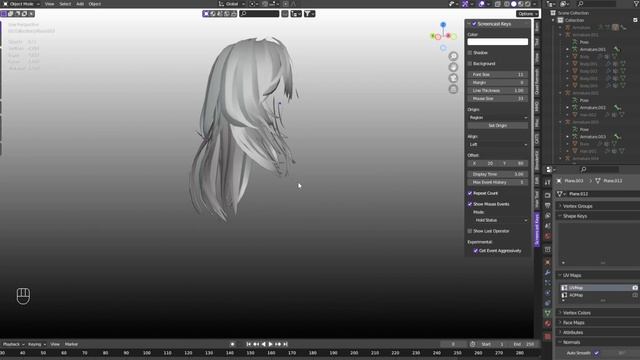Image resolution: width=640 pixels, height=360 pixels.
Task: Open the Physics properties tab icon
Action: (548, 293)
